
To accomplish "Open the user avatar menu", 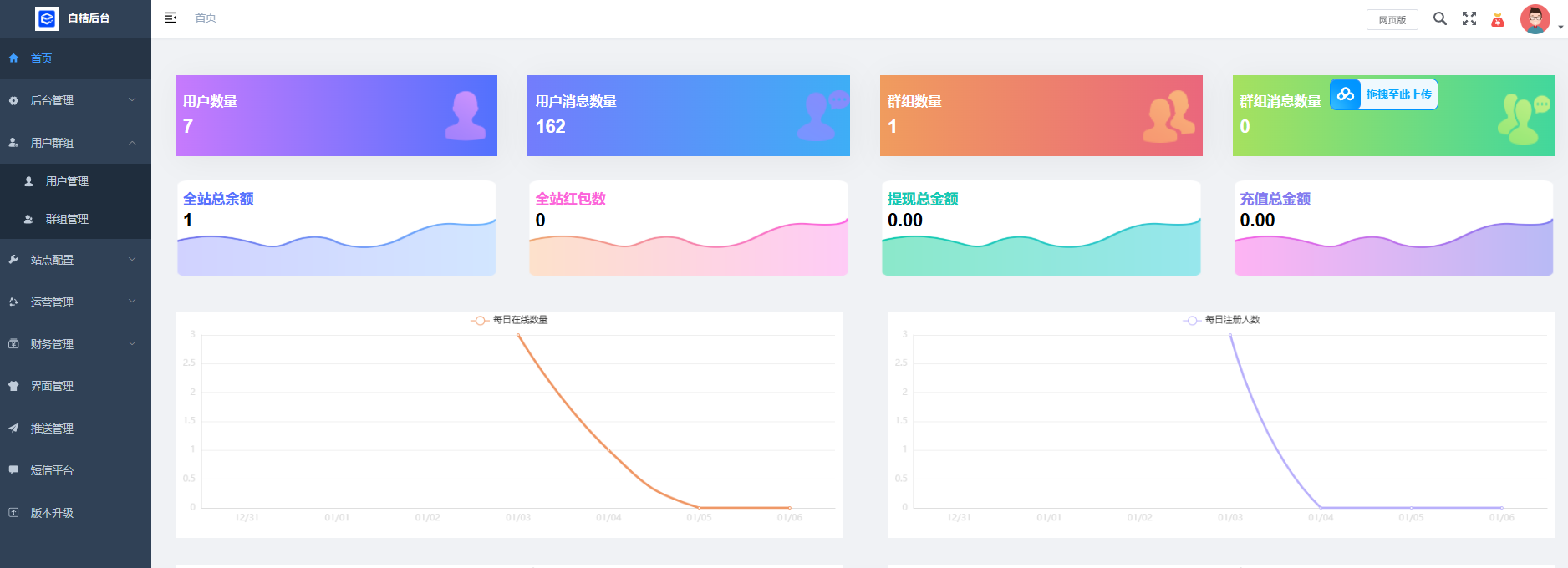I will tap(1536, 19).
